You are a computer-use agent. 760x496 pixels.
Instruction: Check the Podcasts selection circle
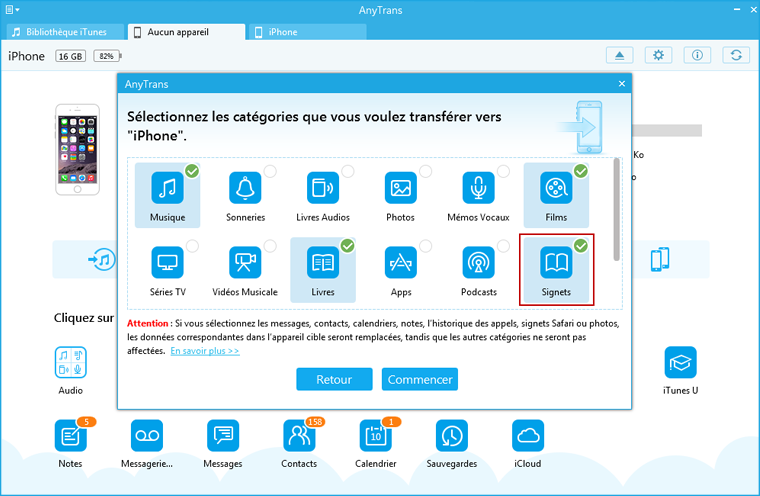504,246
